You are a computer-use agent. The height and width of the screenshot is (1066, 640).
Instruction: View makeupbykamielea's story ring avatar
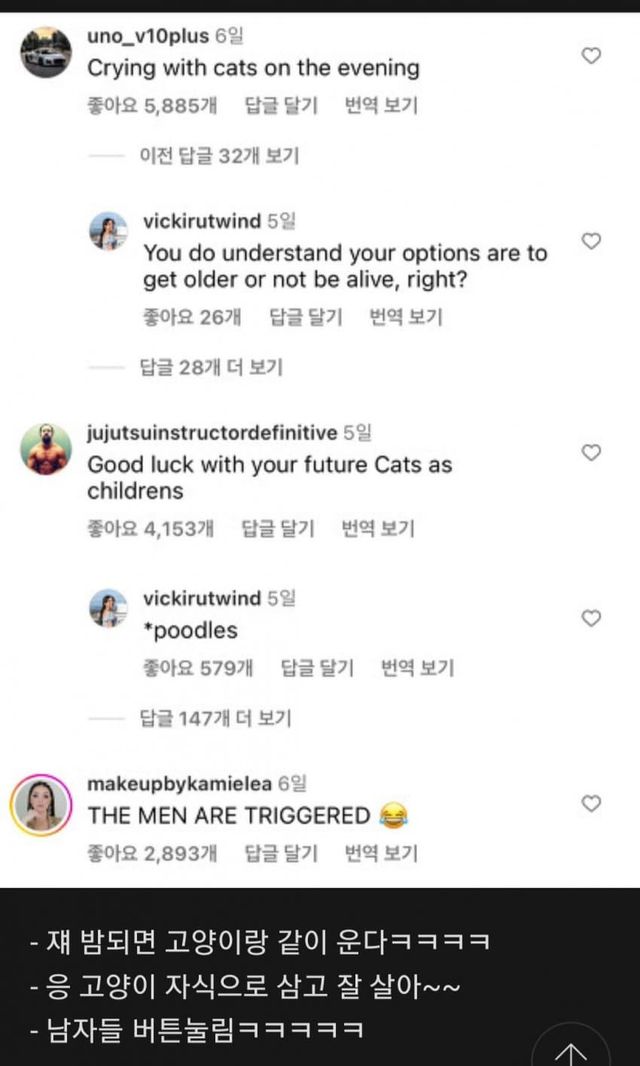41,803
